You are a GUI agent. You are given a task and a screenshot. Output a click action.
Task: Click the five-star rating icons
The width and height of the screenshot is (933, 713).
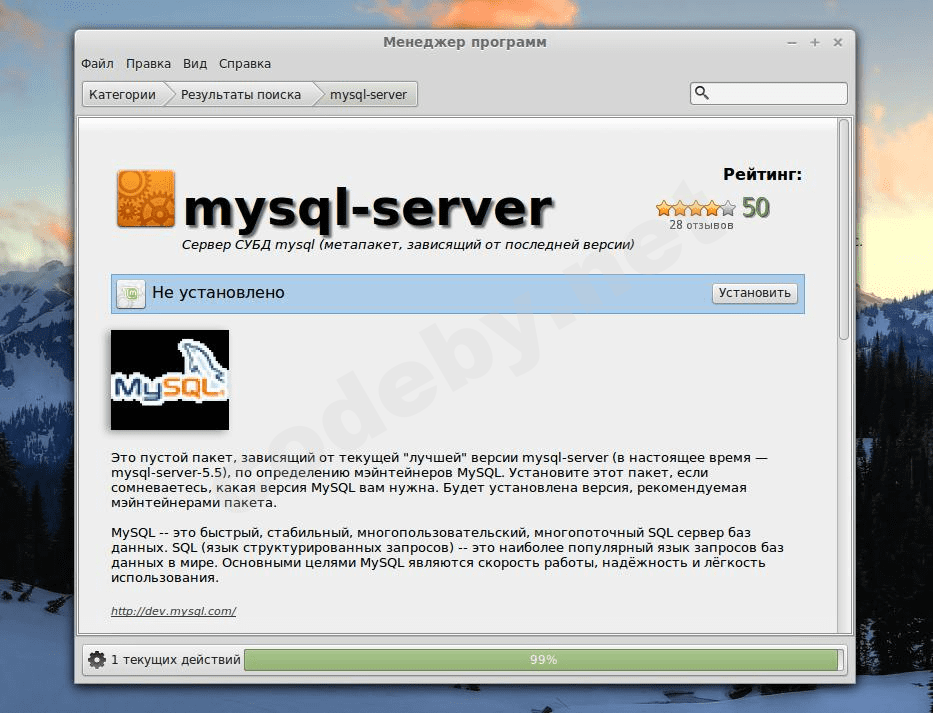696,208
